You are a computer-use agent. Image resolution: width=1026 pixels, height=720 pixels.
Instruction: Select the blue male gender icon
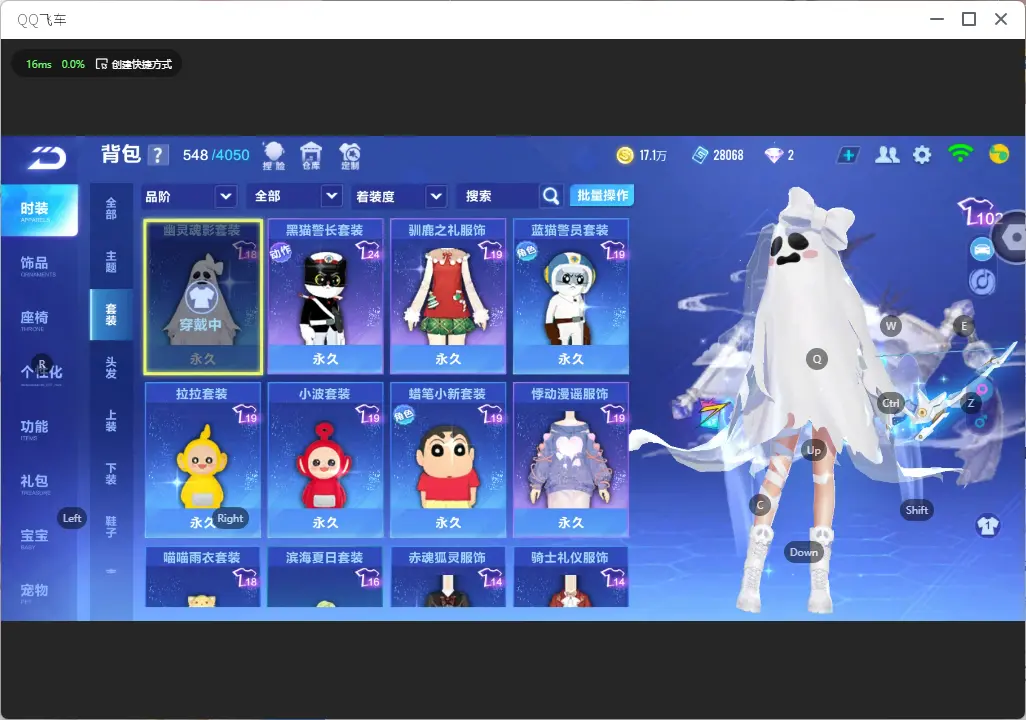(980, 423)
